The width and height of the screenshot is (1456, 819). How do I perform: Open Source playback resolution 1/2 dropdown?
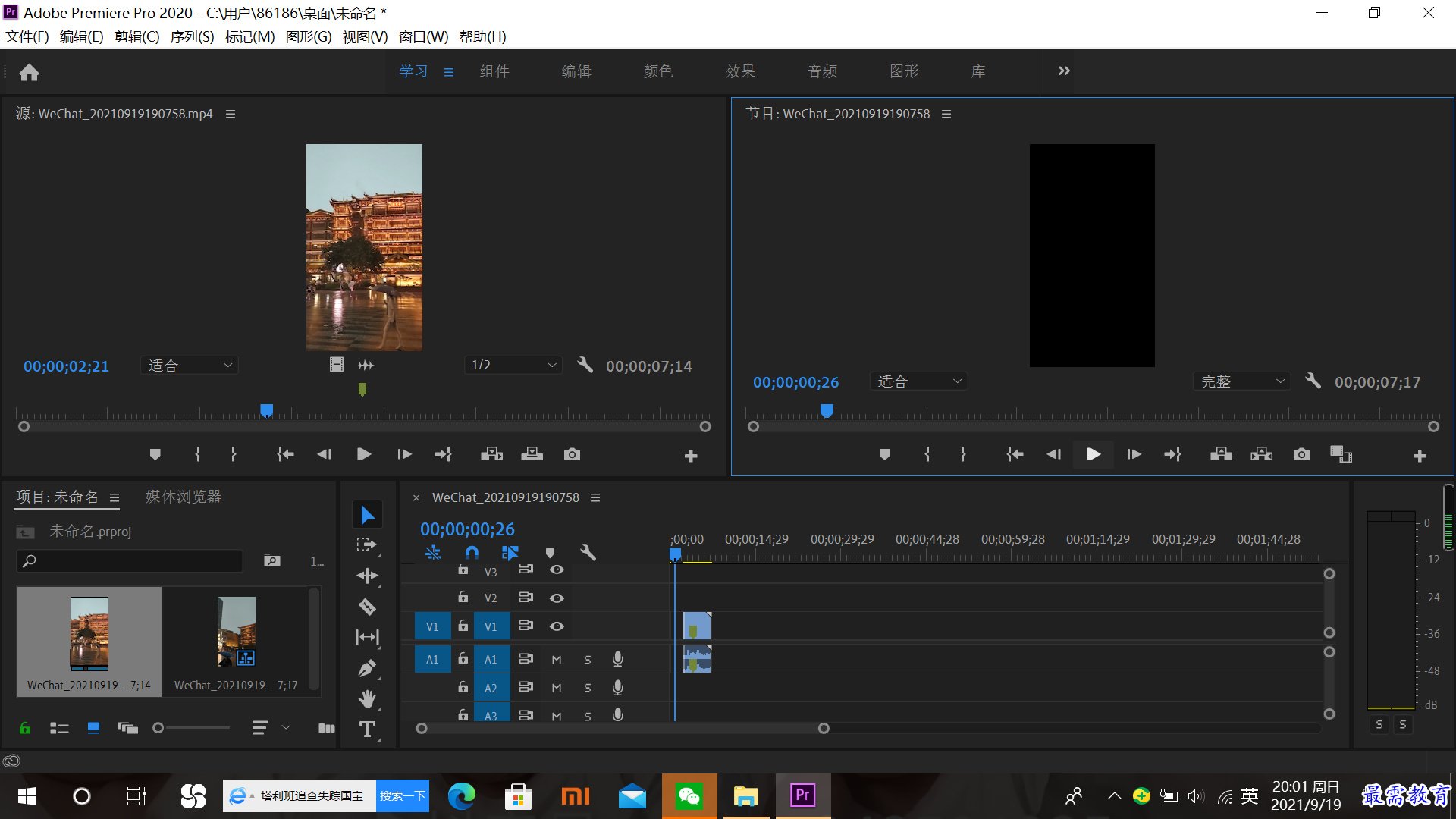(513, 366)
